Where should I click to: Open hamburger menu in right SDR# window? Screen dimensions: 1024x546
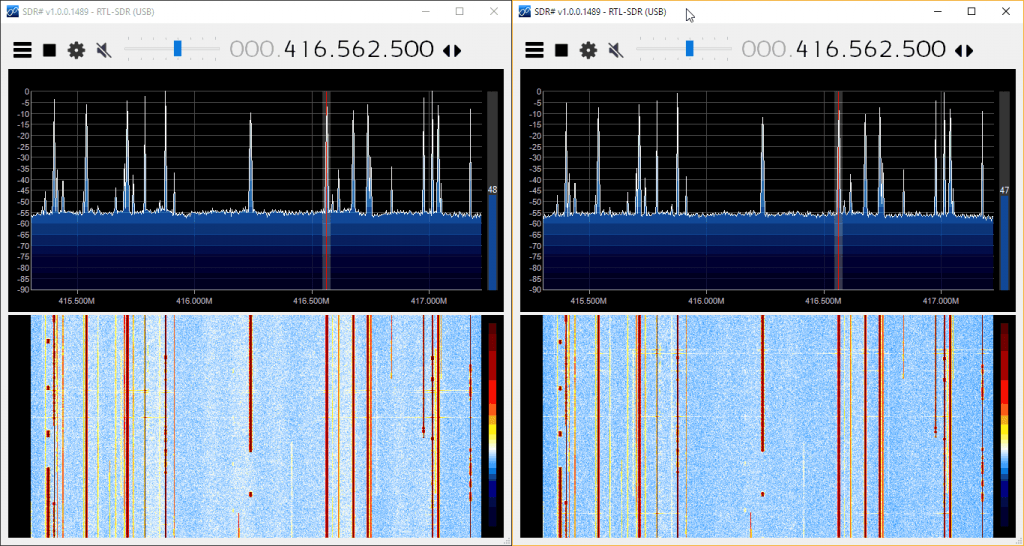click(534, 50)
